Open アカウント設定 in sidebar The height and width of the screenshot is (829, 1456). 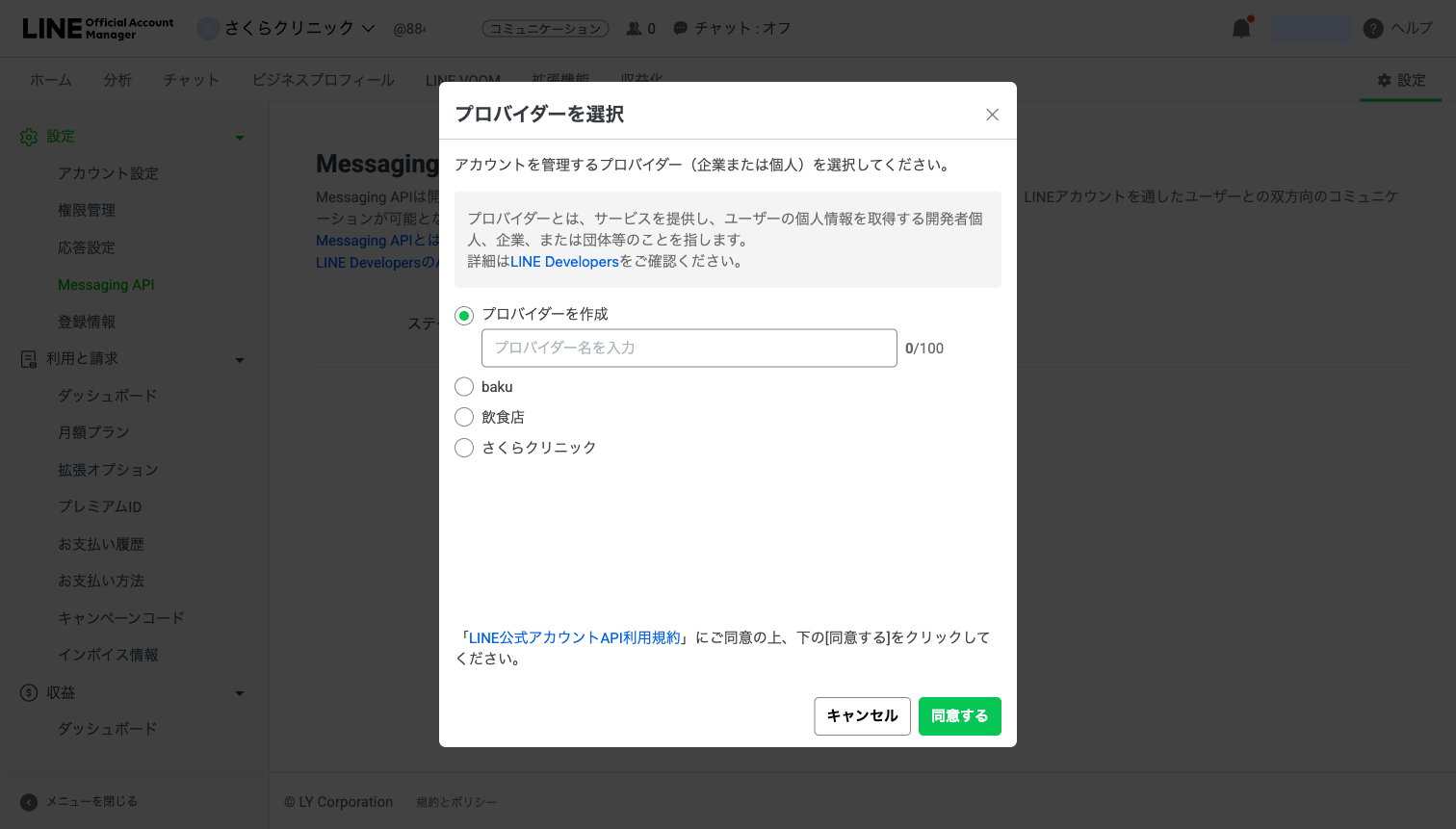(x=108, y=173)
